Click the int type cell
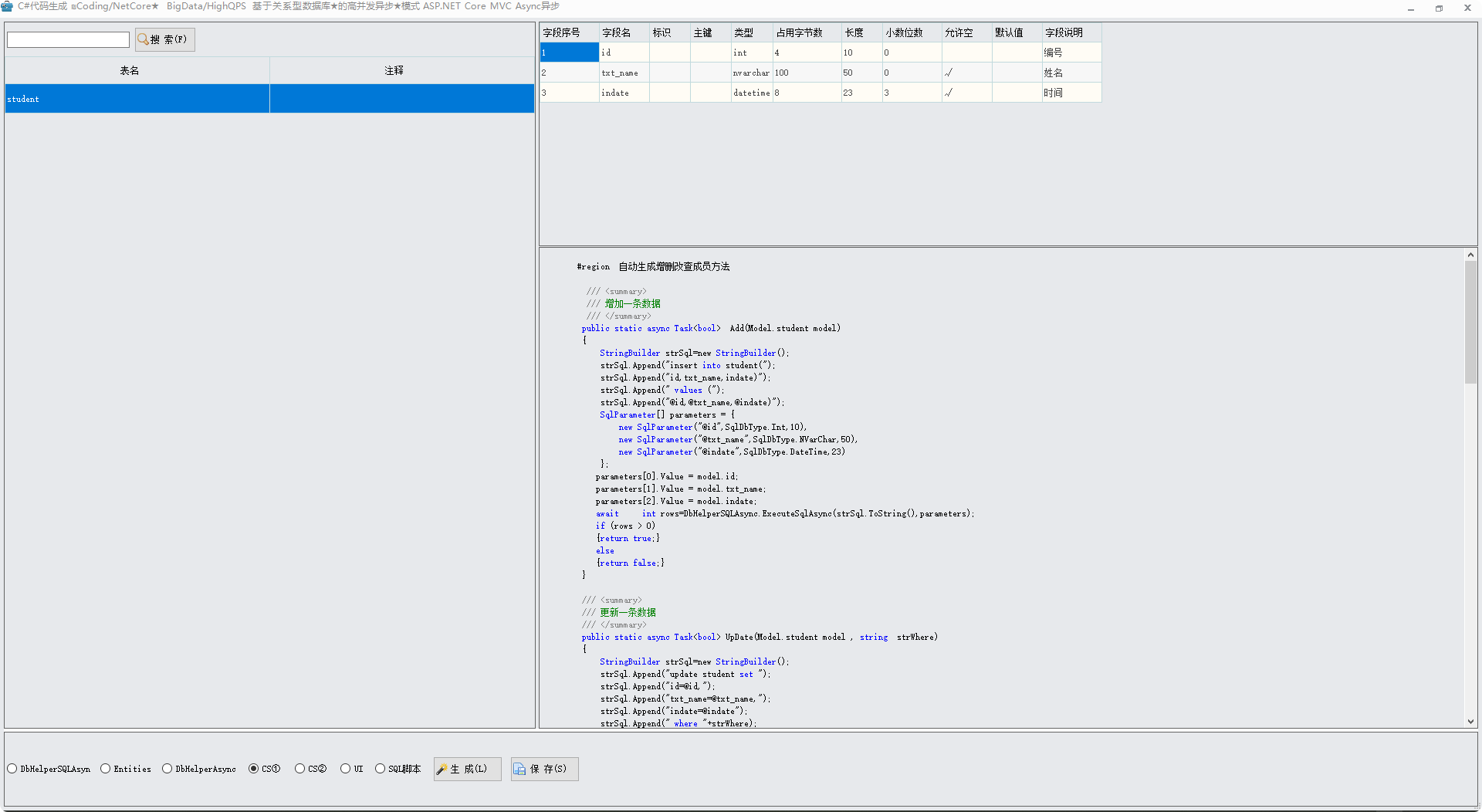 (x=752, y=52)
